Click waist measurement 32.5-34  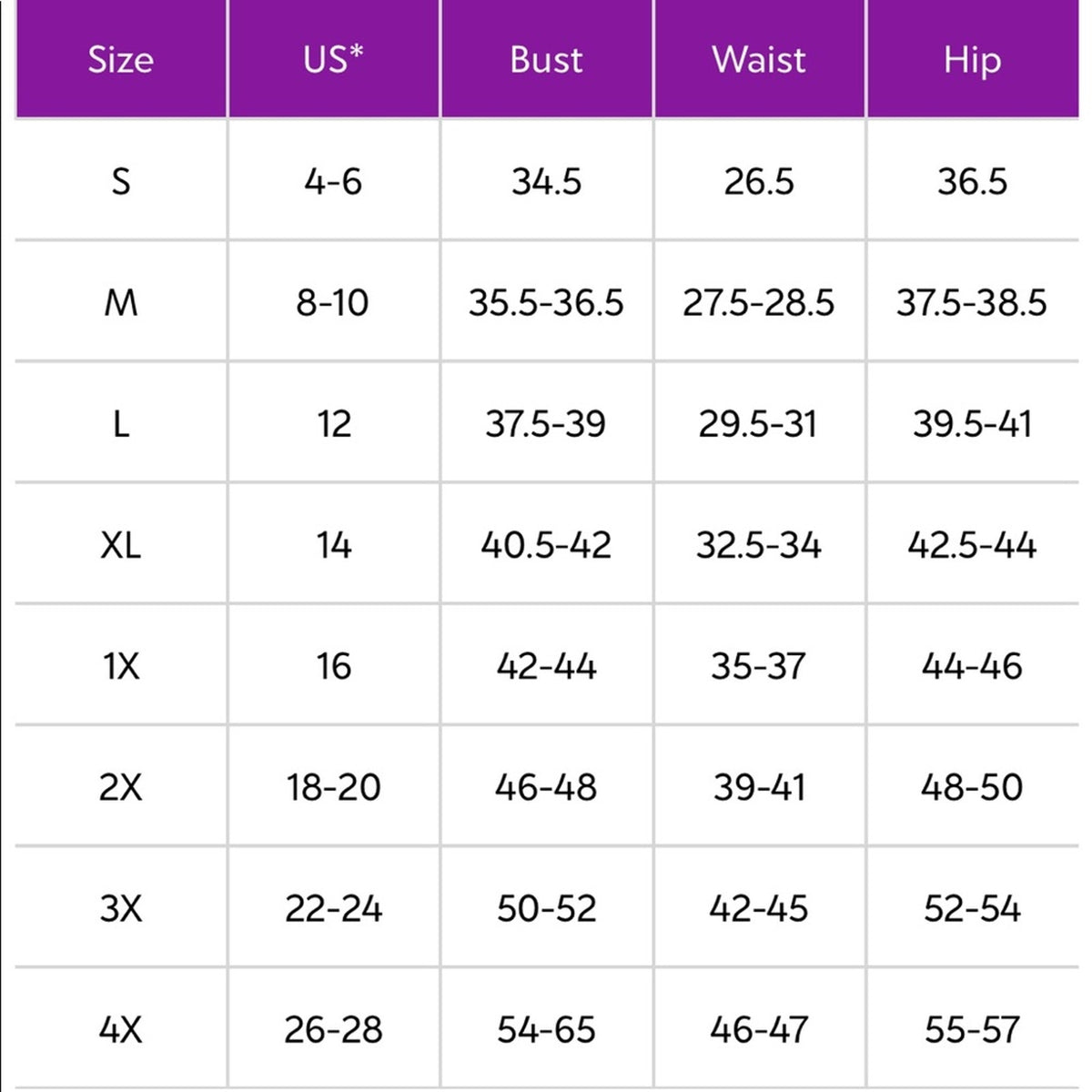coord(759,544)
